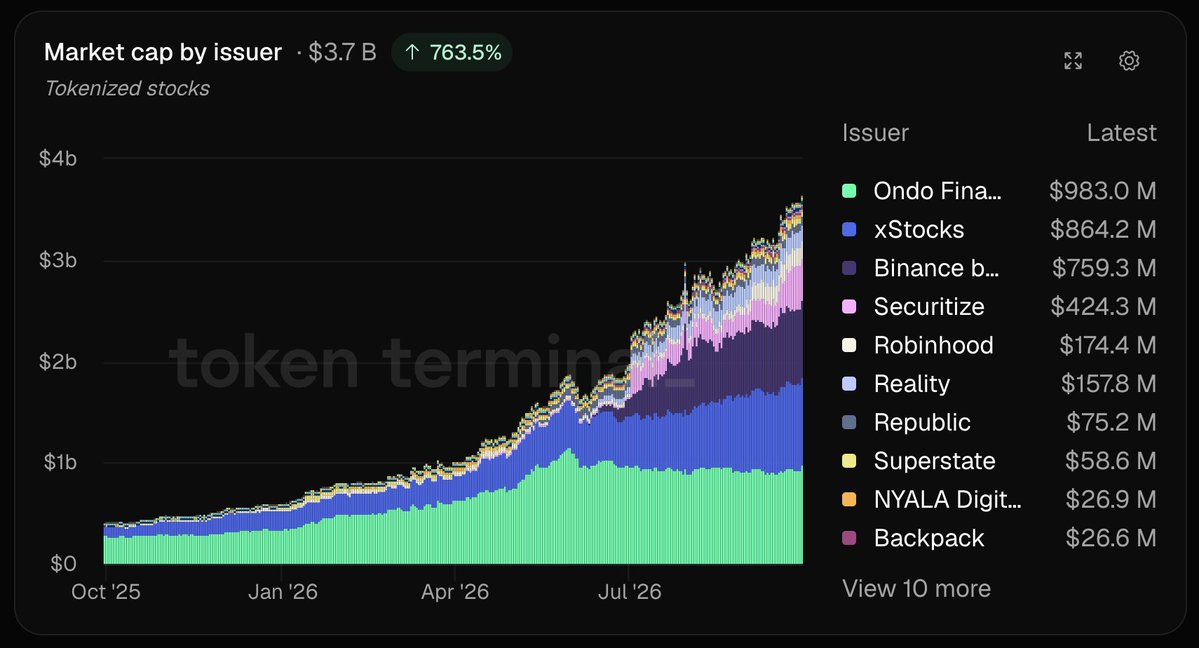This screenshot has height=648, width=1199.
Task: Click the Backpack magenta swatch
Action: [849, 538]
